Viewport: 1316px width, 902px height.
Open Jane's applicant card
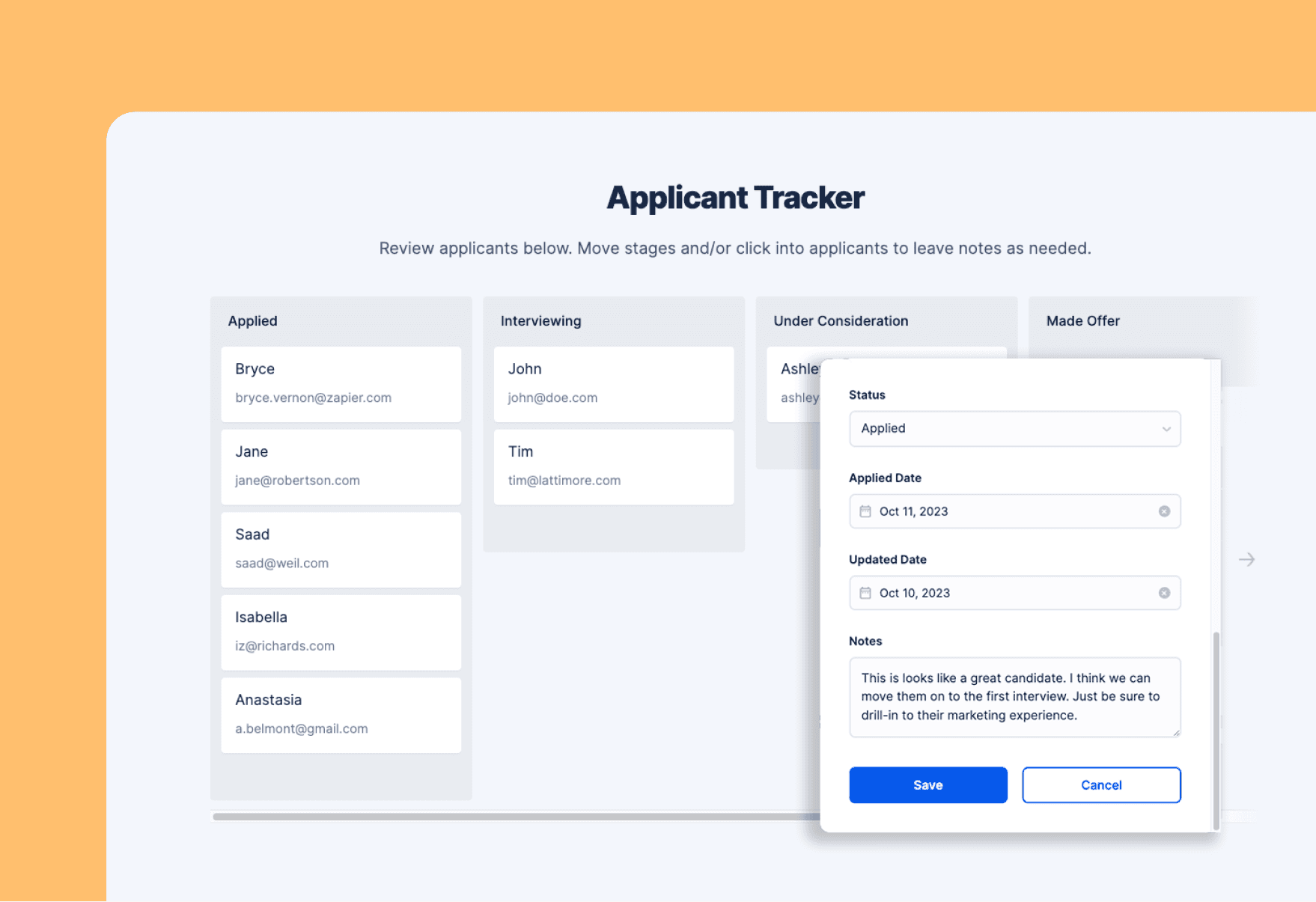click(341, 466)
